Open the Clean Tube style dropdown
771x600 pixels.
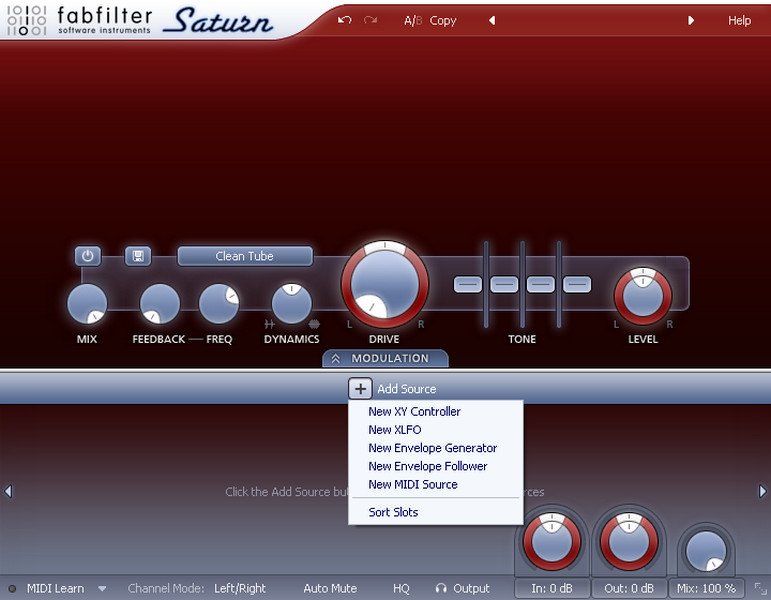(245, 256)
